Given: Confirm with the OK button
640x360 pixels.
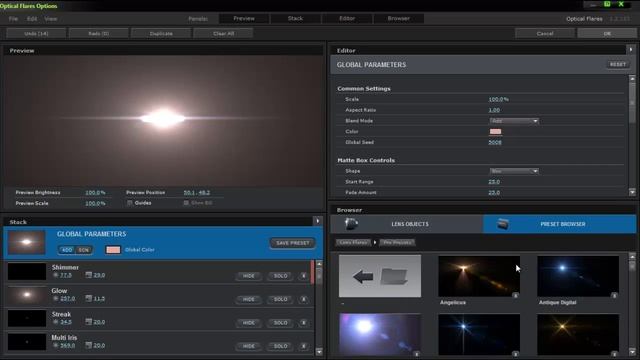Looking at the screenshot, I should (607, 33).
